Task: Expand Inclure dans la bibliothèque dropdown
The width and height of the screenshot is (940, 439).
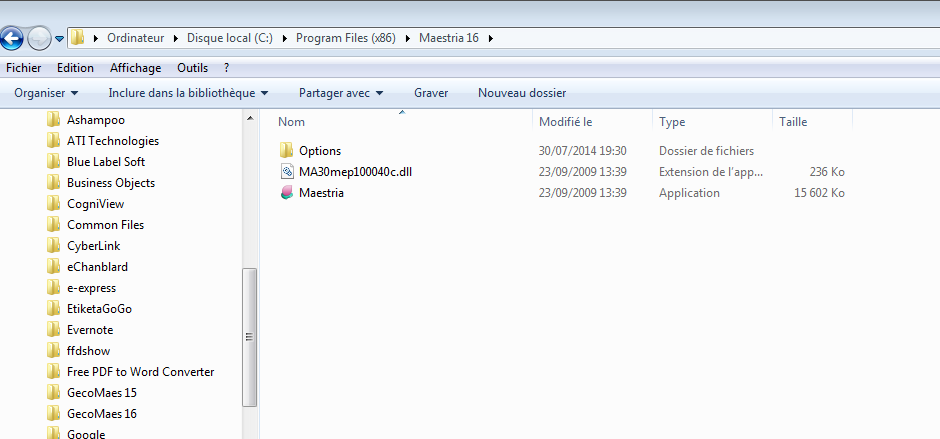Action: click(x=188, y=93)
